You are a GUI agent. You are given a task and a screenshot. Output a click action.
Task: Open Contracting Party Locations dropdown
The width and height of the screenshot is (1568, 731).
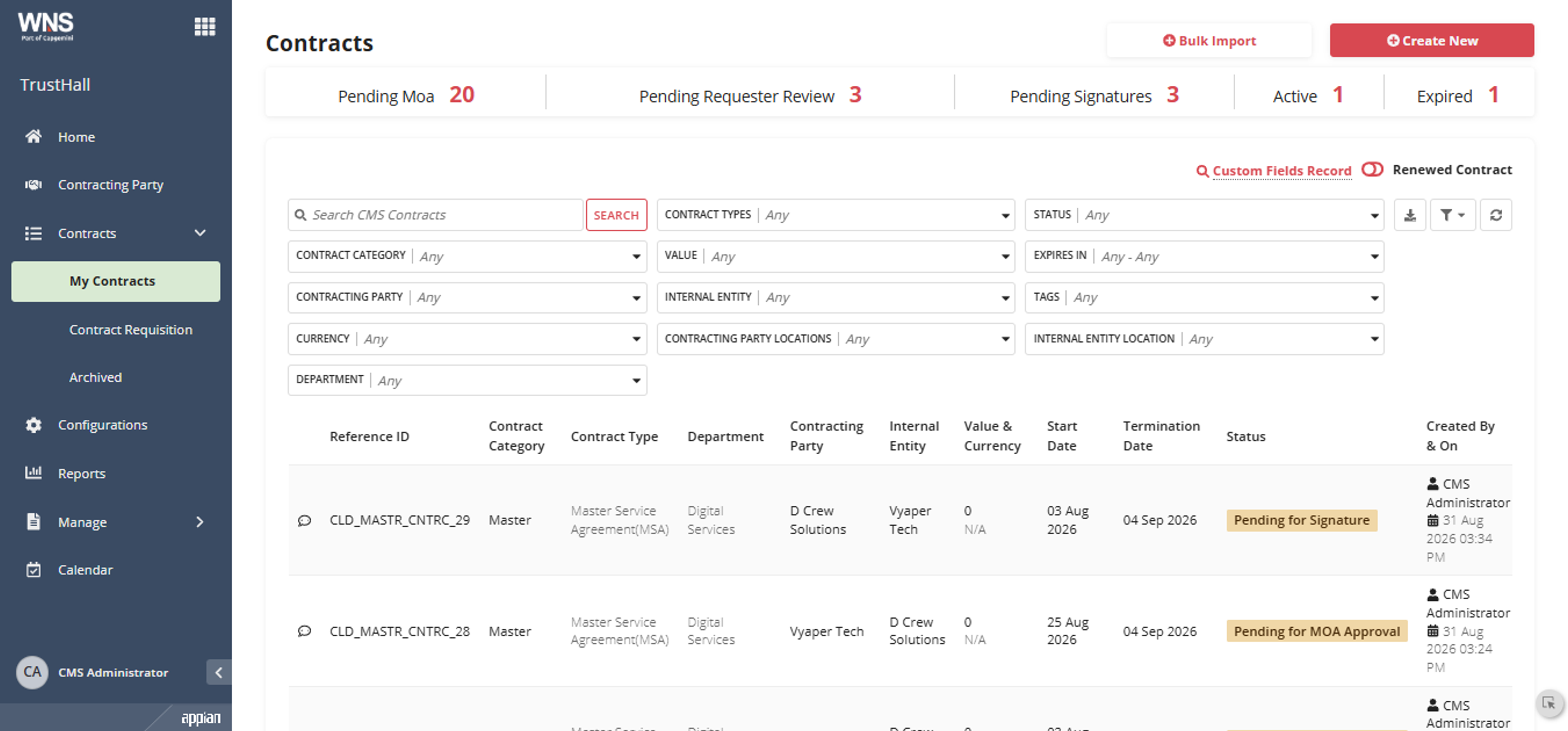[835, 339]
